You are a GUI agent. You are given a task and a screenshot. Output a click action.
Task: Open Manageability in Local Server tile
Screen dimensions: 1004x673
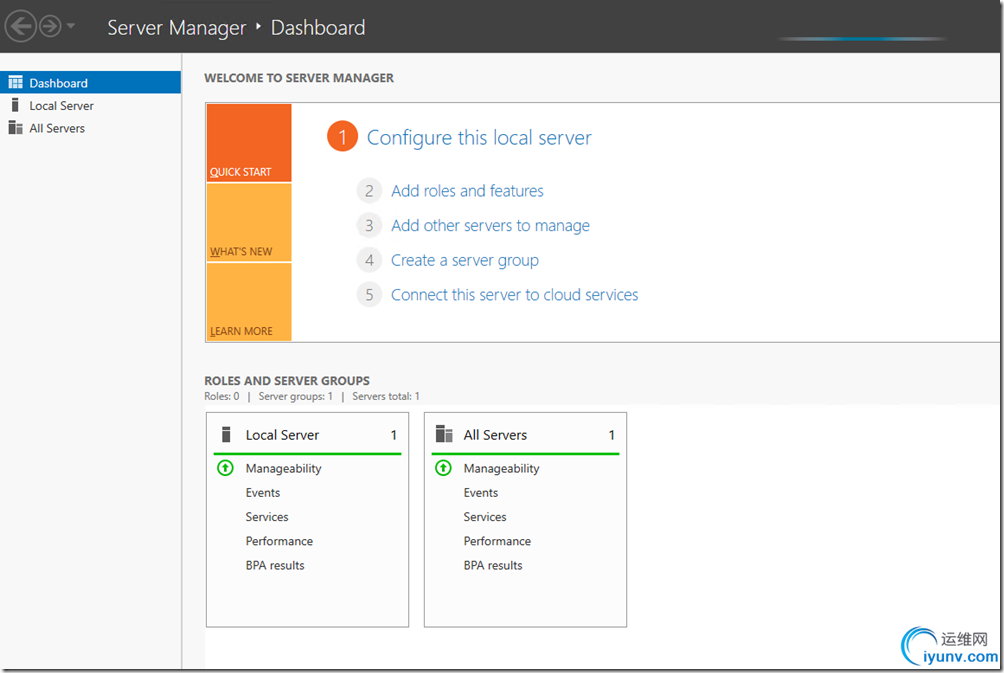[284, 468]
